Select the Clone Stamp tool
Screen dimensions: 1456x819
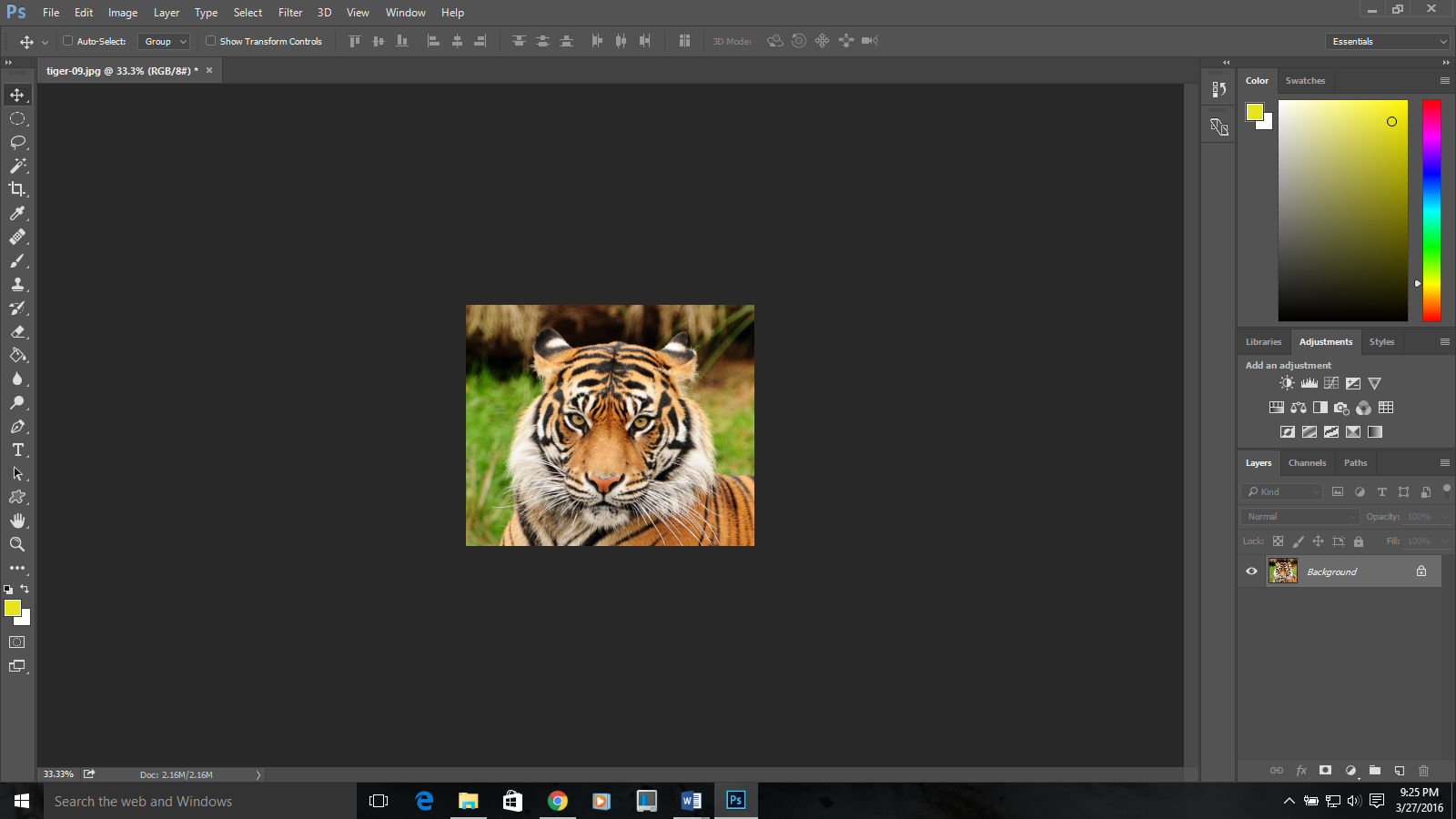pyautogui.click(x=18, y=284)
